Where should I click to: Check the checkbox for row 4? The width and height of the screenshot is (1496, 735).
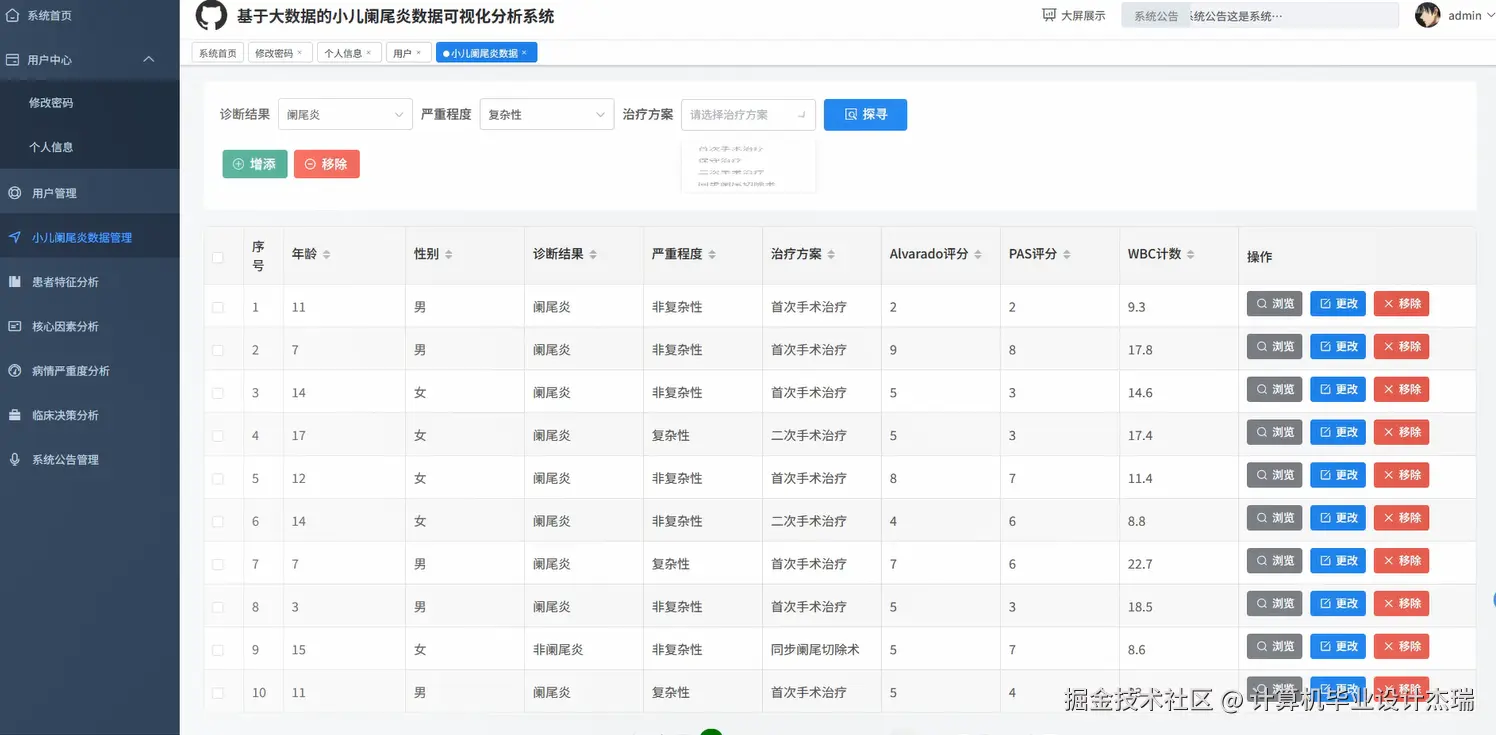pyautogui.click(x=218, y=436)
